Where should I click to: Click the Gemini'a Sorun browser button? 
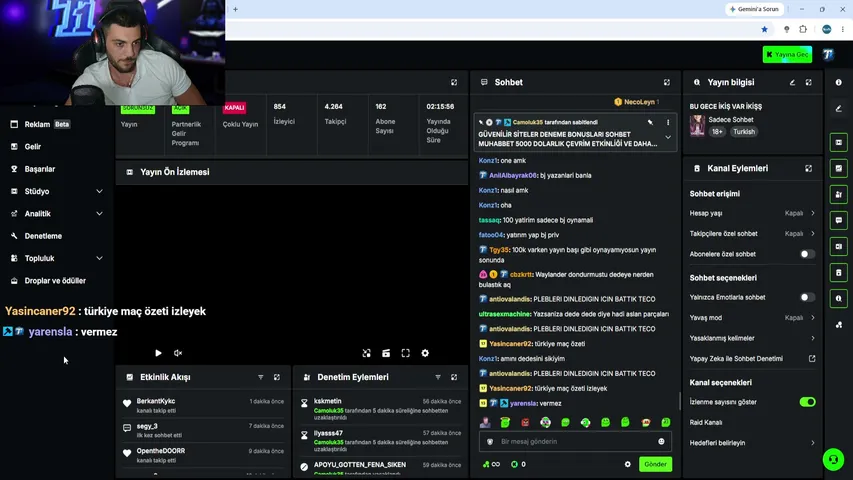[754, 9]
